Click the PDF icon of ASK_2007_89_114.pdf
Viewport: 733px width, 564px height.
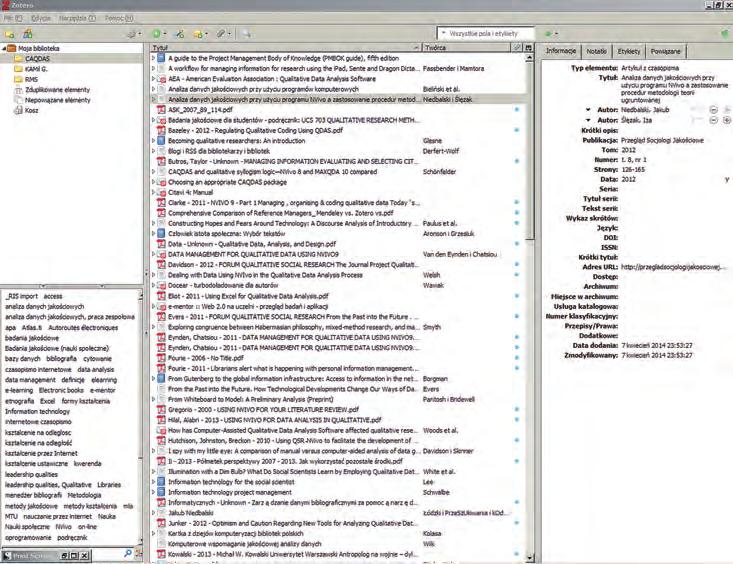[161, 109]
